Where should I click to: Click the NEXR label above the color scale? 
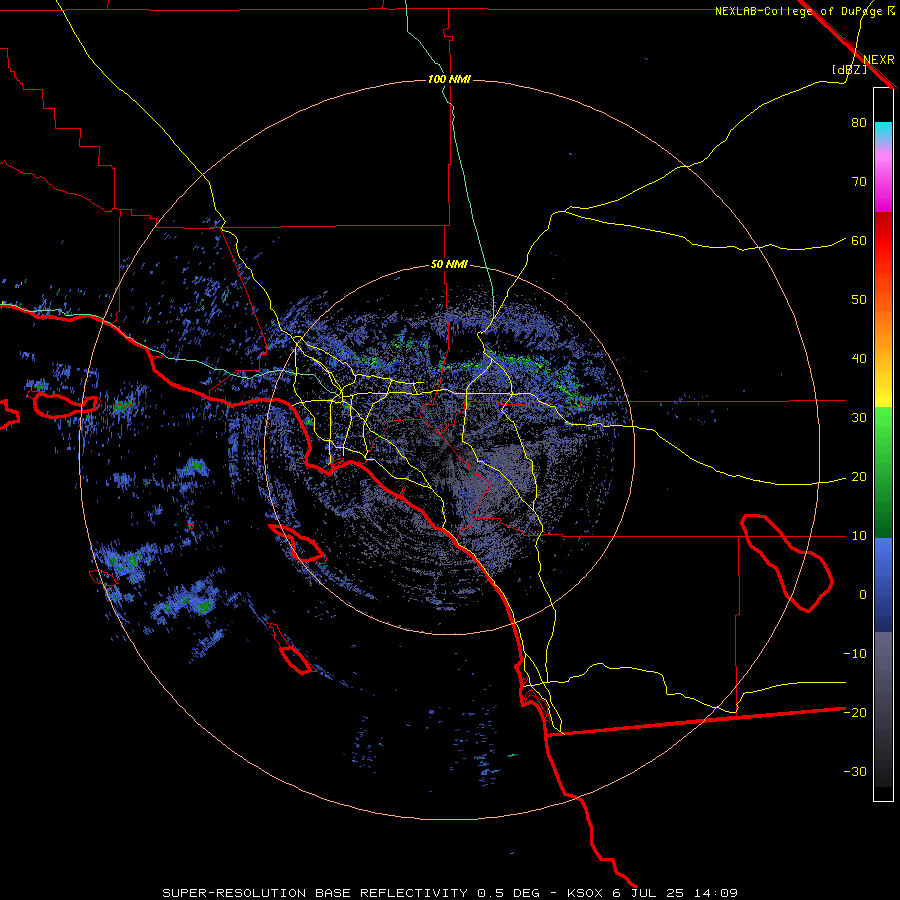point(878,60)
